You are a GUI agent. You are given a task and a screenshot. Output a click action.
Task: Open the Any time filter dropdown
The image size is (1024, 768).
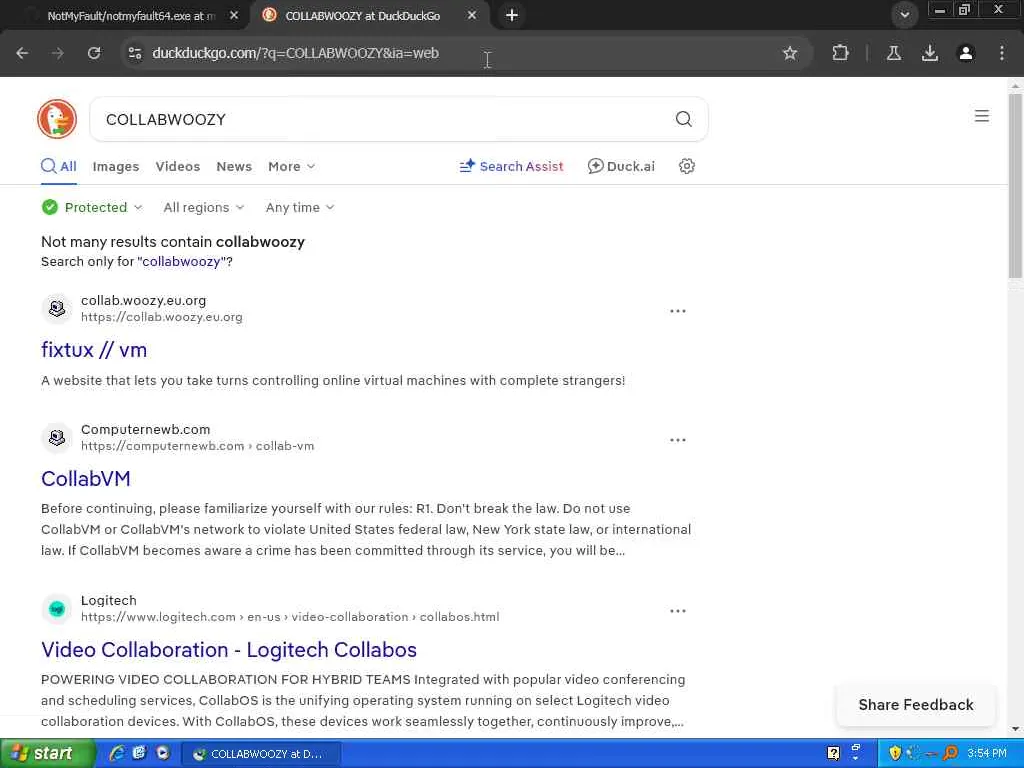click(x=300, y=208)
